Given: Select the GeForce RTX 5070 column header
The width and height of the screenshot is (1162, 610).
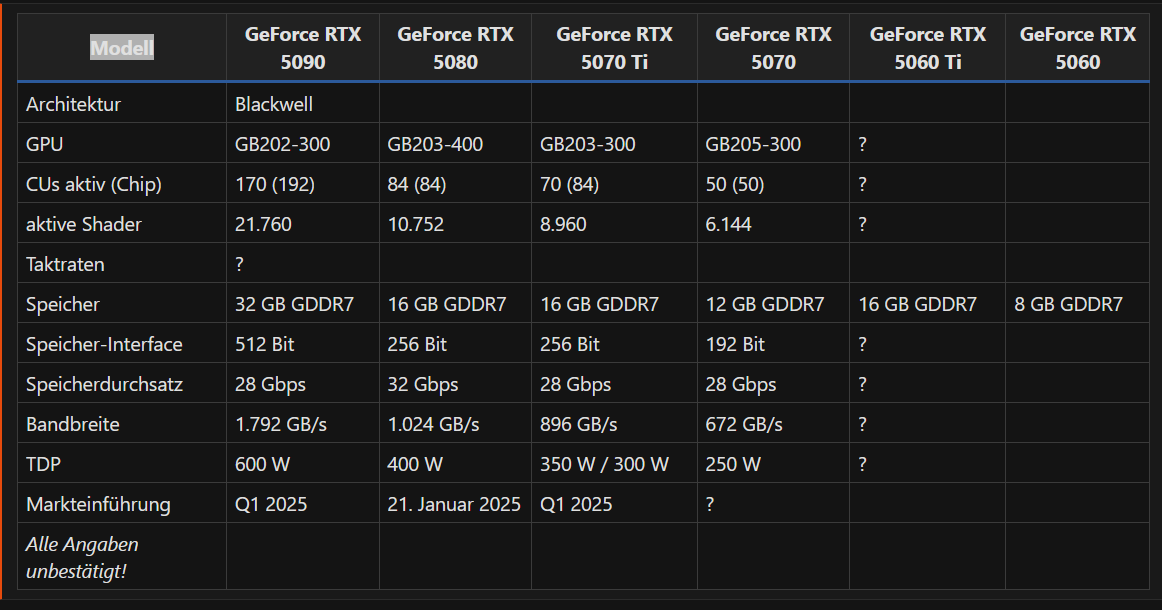Looking at the screenshot, I should pos(773,48).
